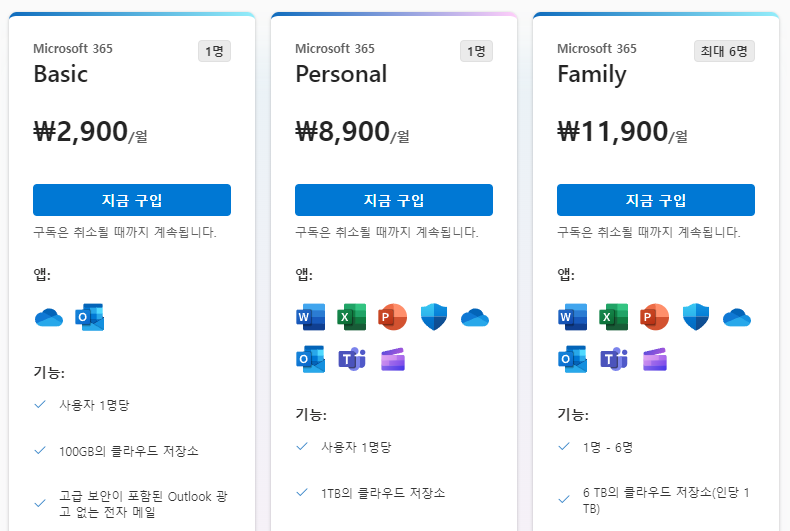Click the Teams icon in Personal plan
Image resolution: width=790 pixels, height=531 pixels.
(x=352, y=359)
